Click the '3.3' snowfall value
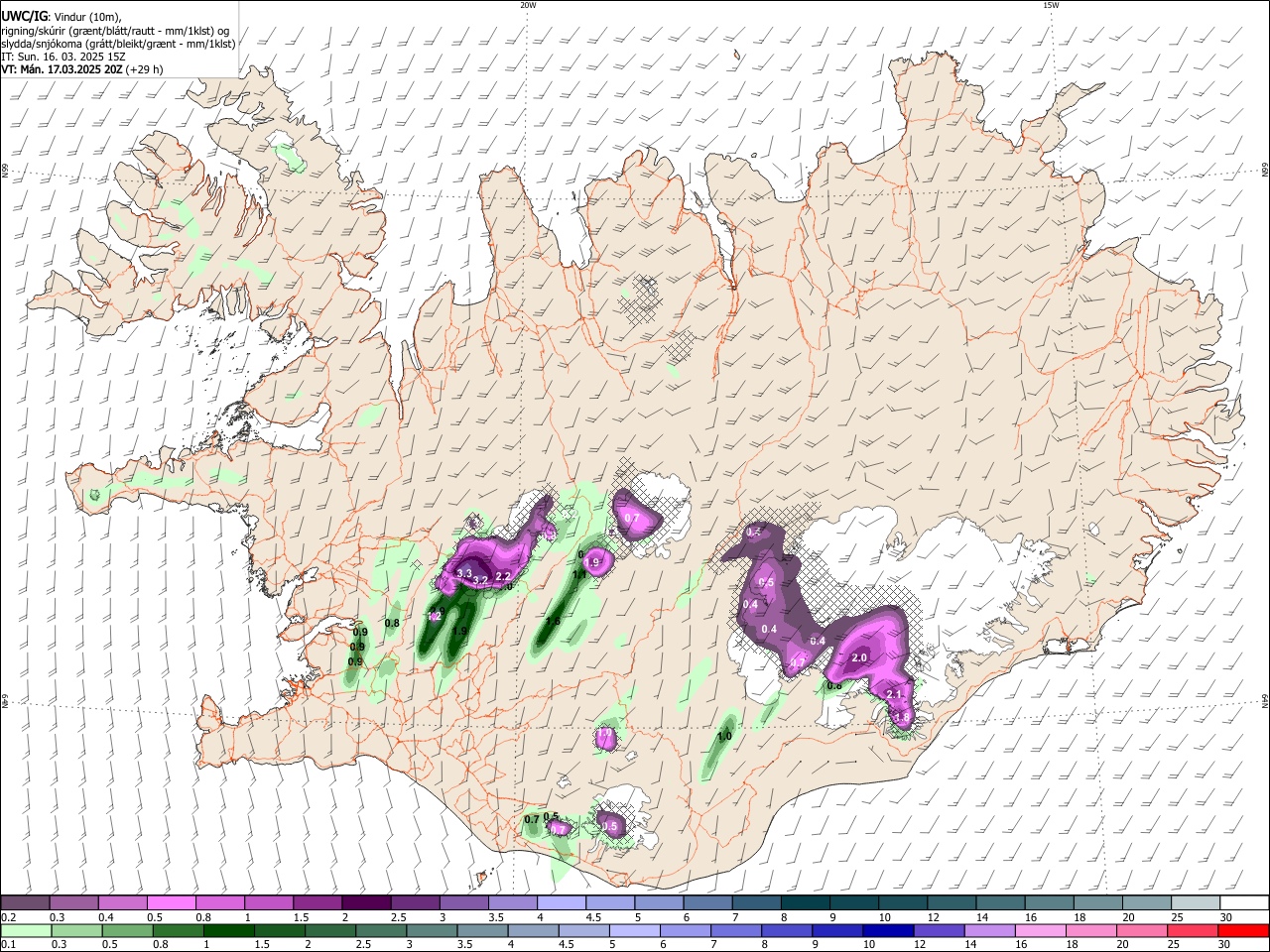This screenshot has width=1270, height=952. tap(463, 573)
